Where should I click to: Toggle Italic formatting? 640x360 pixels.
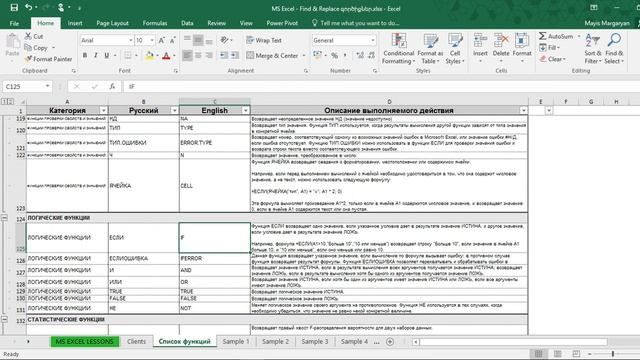point(96,55)
